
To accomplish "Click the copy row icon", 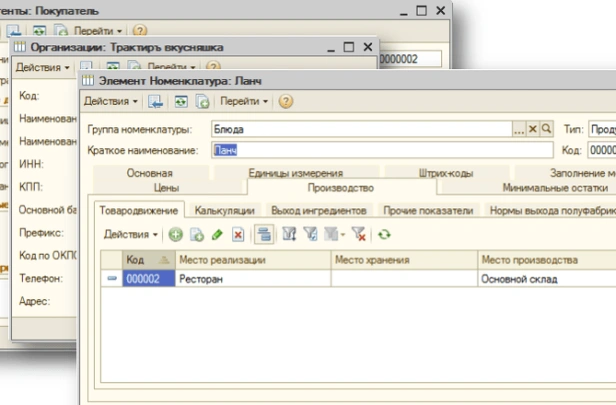I will point(196,234).
